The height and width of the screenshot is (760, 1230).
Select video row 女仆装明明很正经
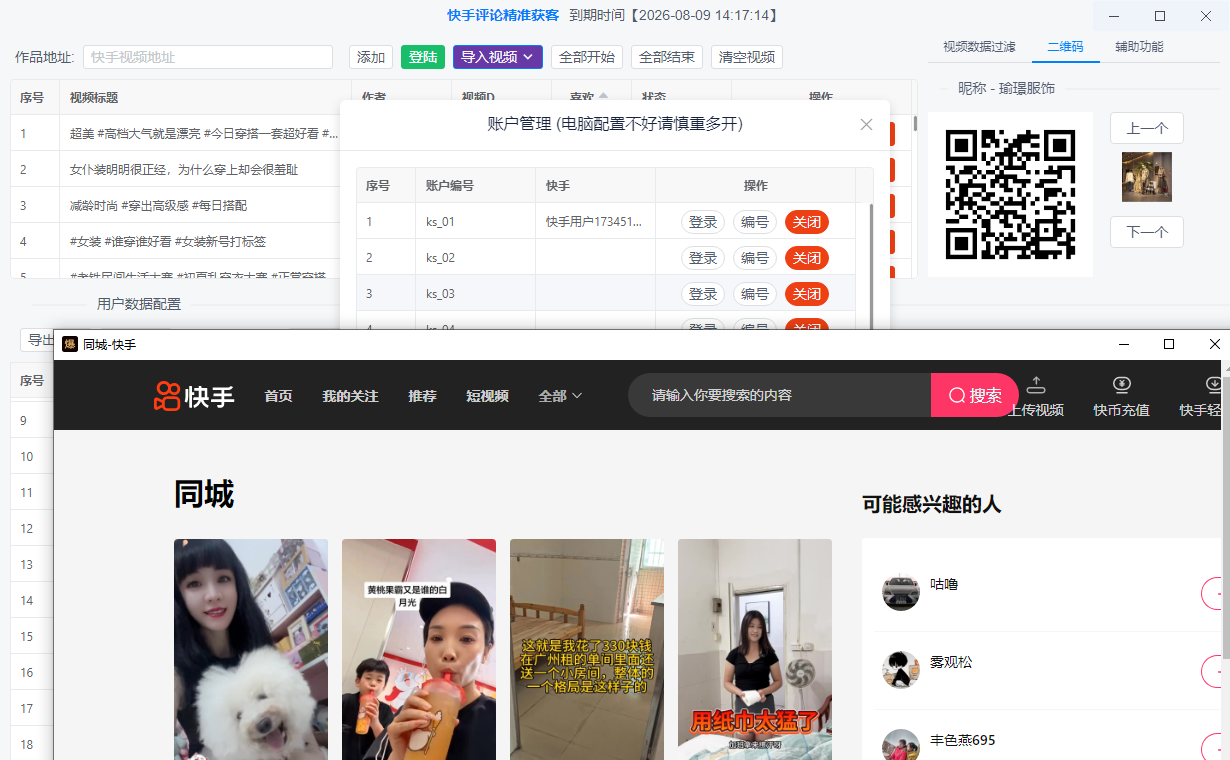[x=175, y=169]
